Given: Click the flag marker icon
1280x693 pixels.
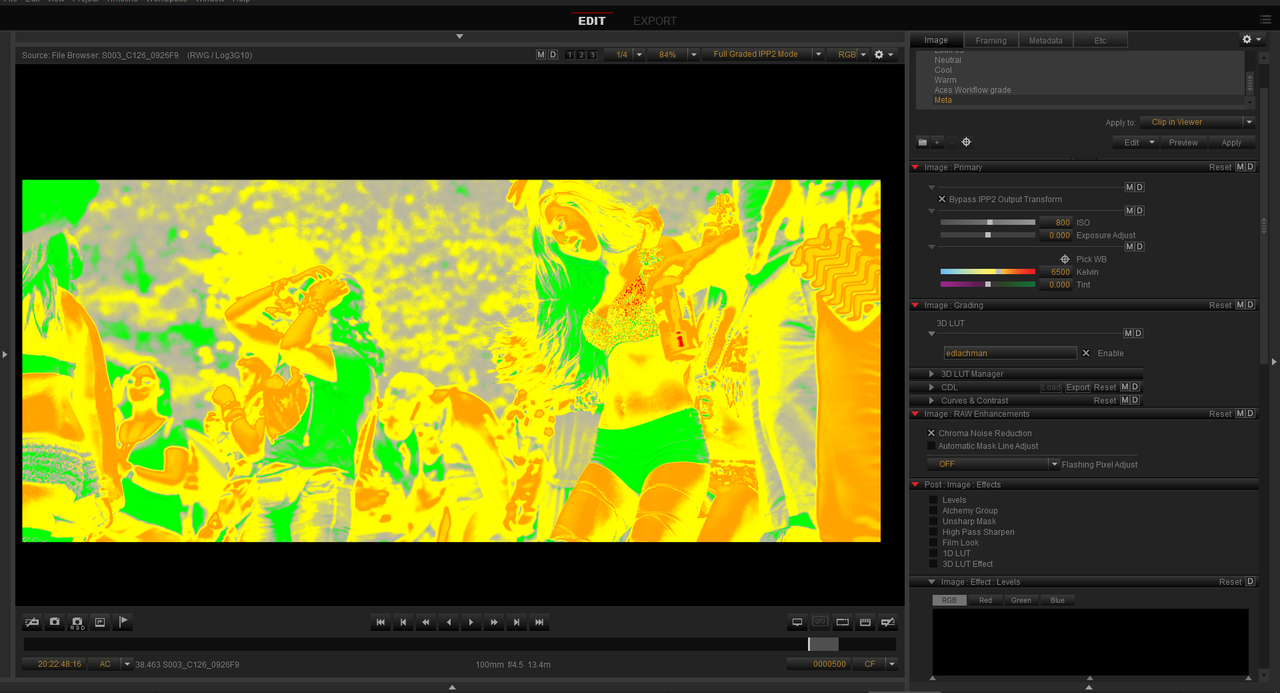Looking at the screenshot, I should tap(122, 622).
